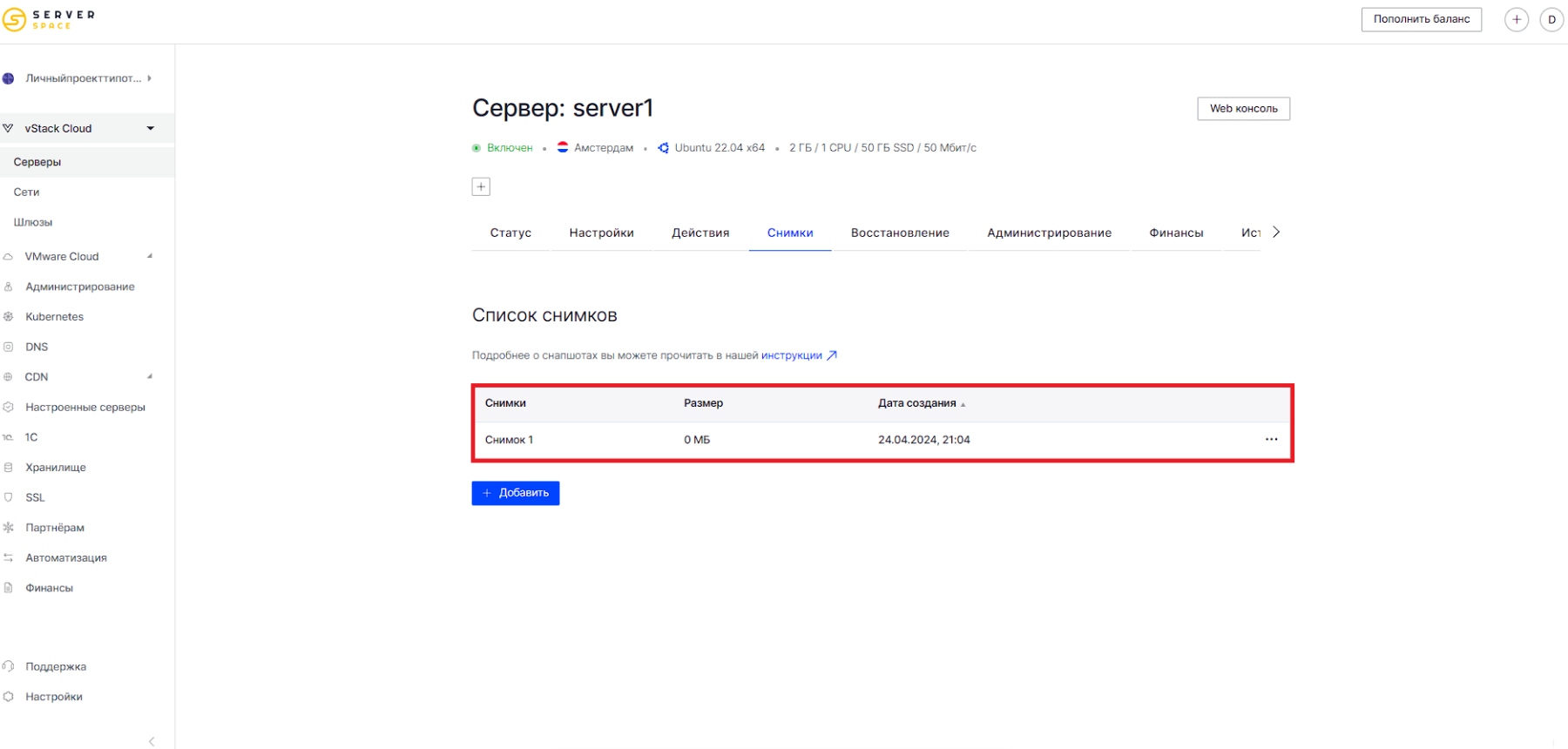Click Пополнить баланс button

pyautogui.click(x=1422, y=19)
